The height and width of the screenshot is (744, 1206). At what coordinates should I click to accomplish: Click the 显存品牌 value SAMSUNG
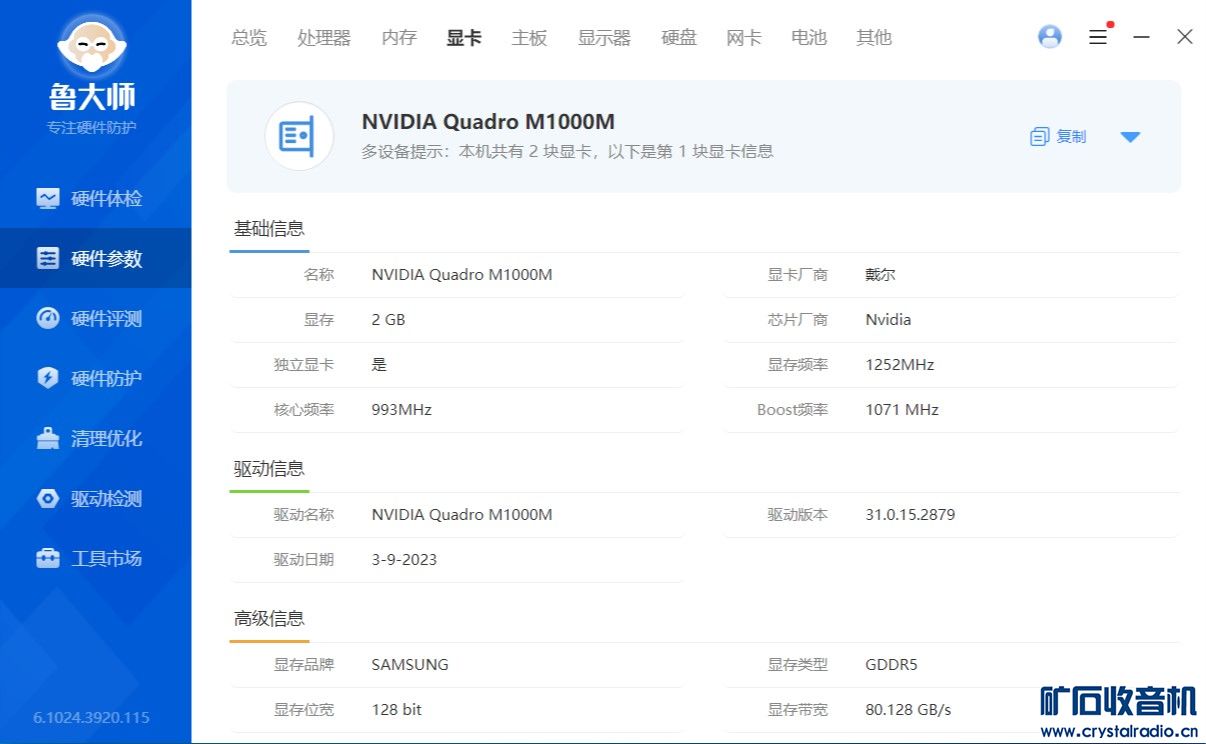point(410,665)
